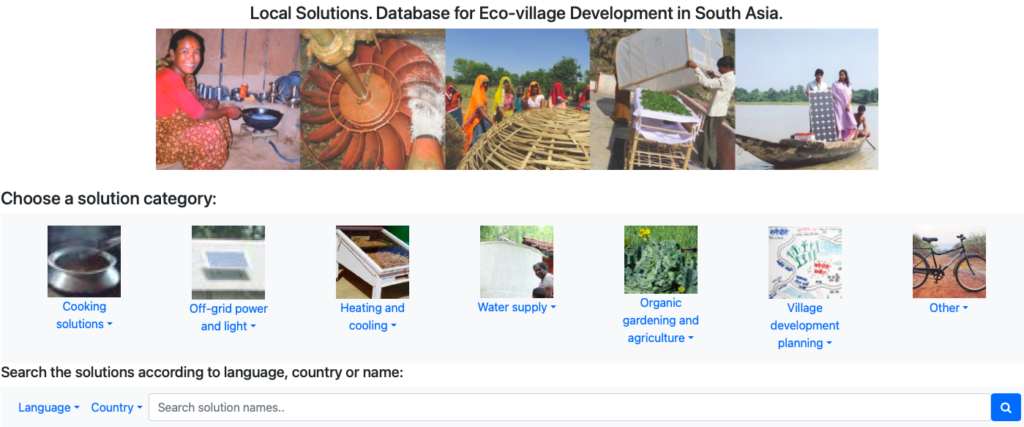Image resolution: width=1024 pixels, height=427 pixels.
Task: Click the blue magnifier search button
Action: point(1004,407)
